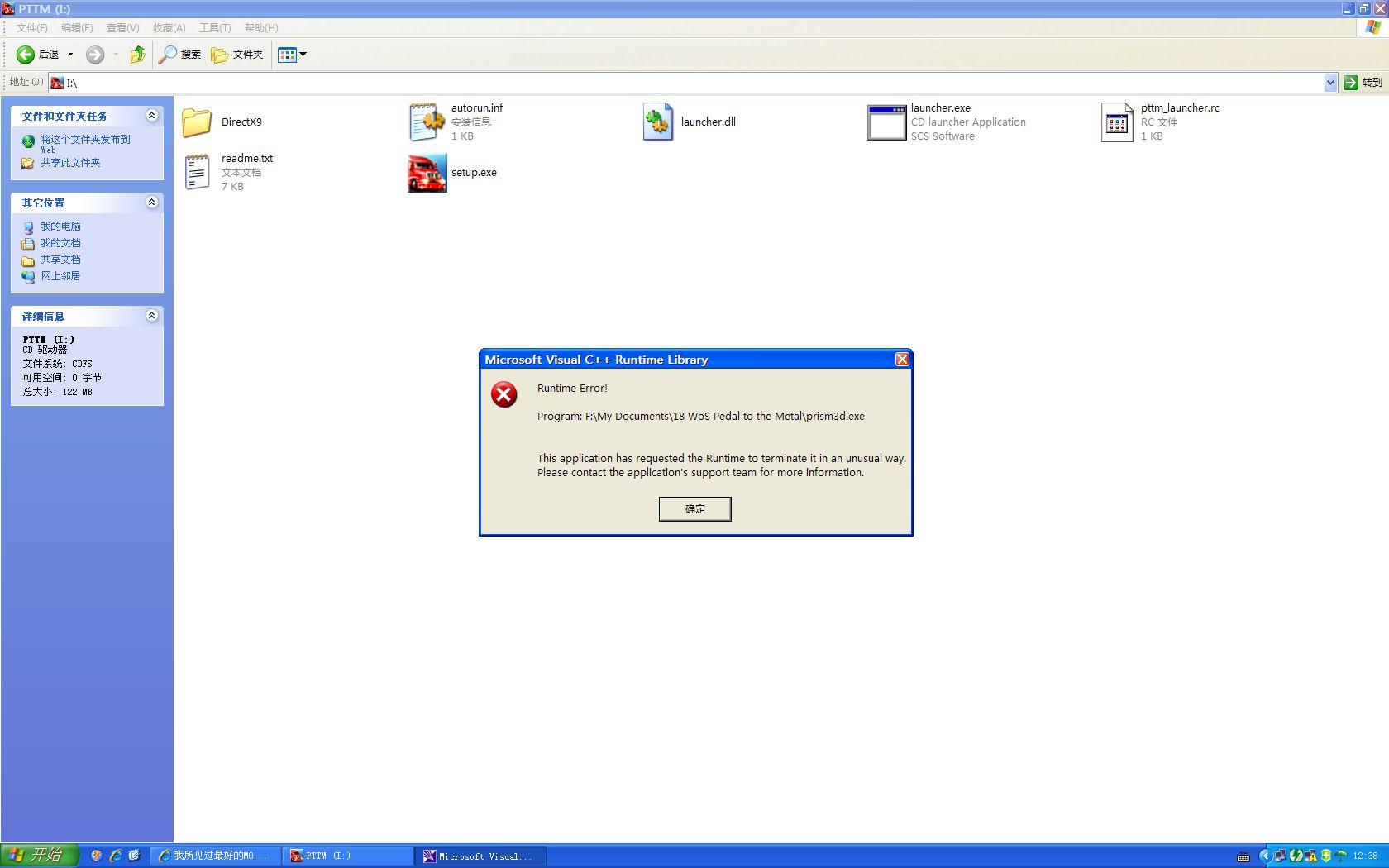
Task: Open the 编辑(E) menu
Action: [x=77, y=28]
